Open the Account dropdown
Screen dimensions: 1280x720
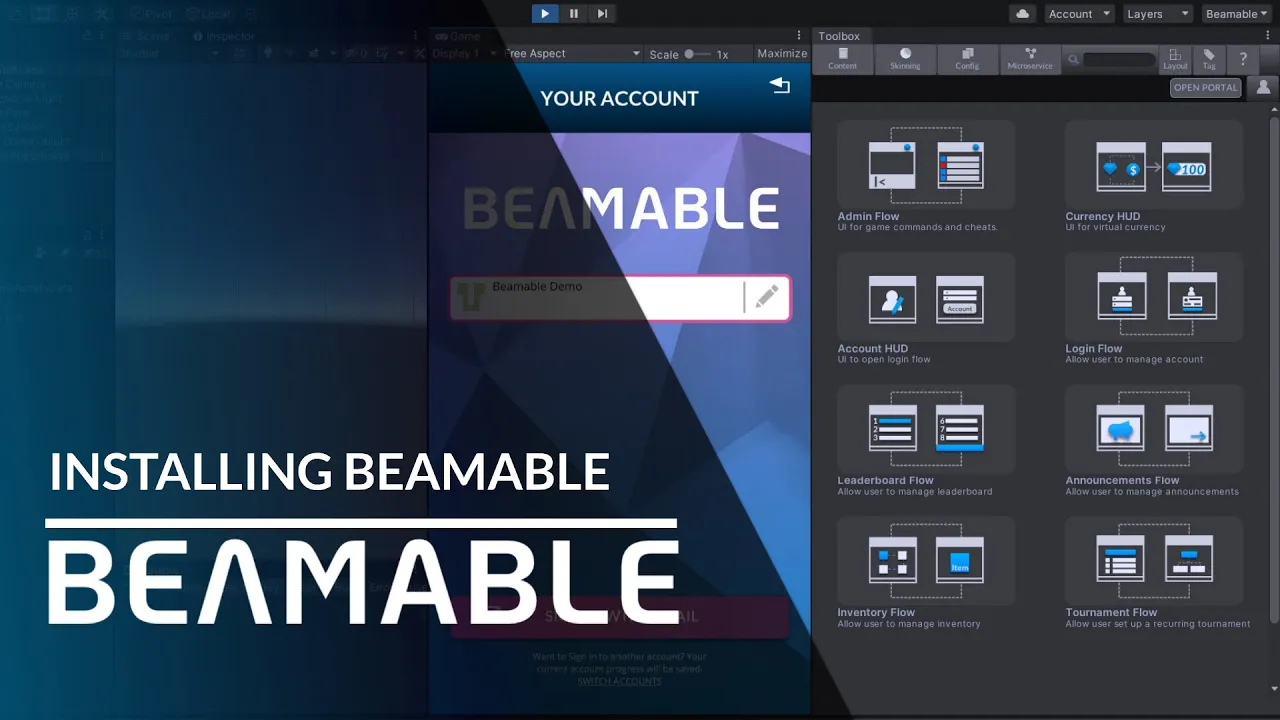[1079, 14]
